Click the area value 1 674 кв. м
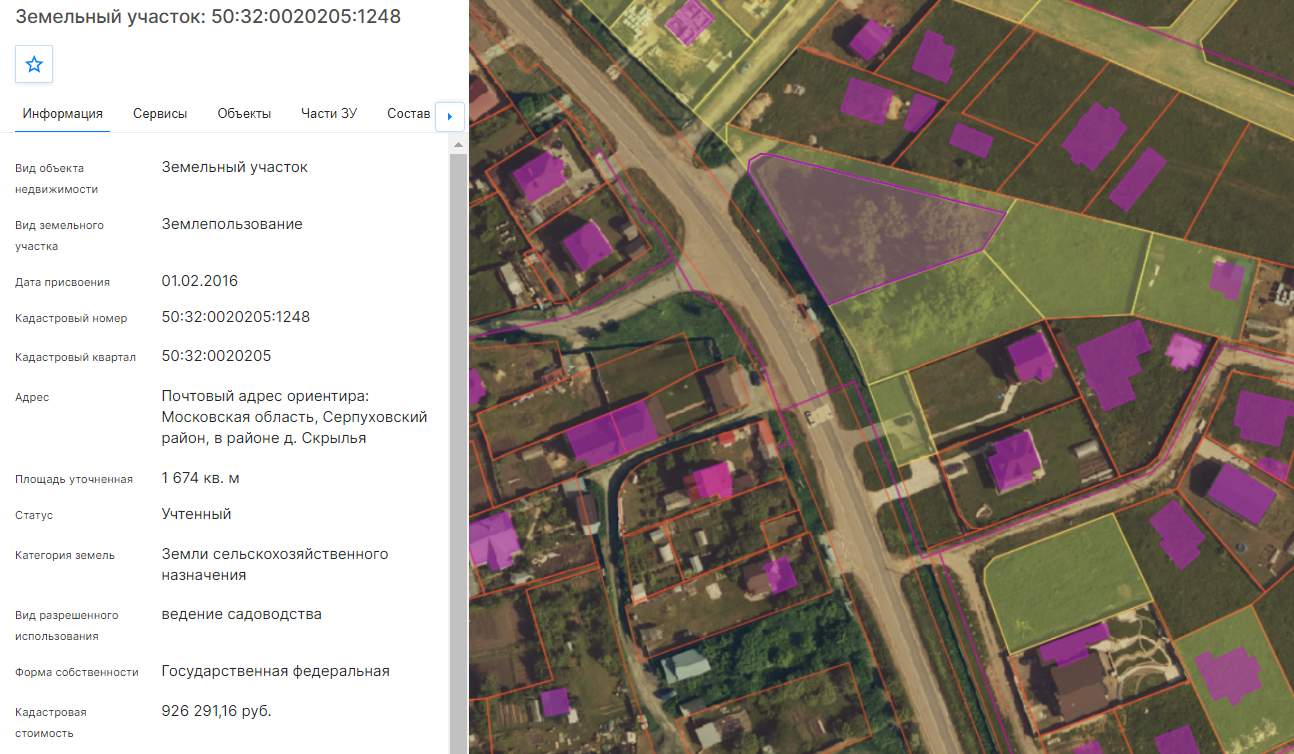 click(x=201, y=478)
